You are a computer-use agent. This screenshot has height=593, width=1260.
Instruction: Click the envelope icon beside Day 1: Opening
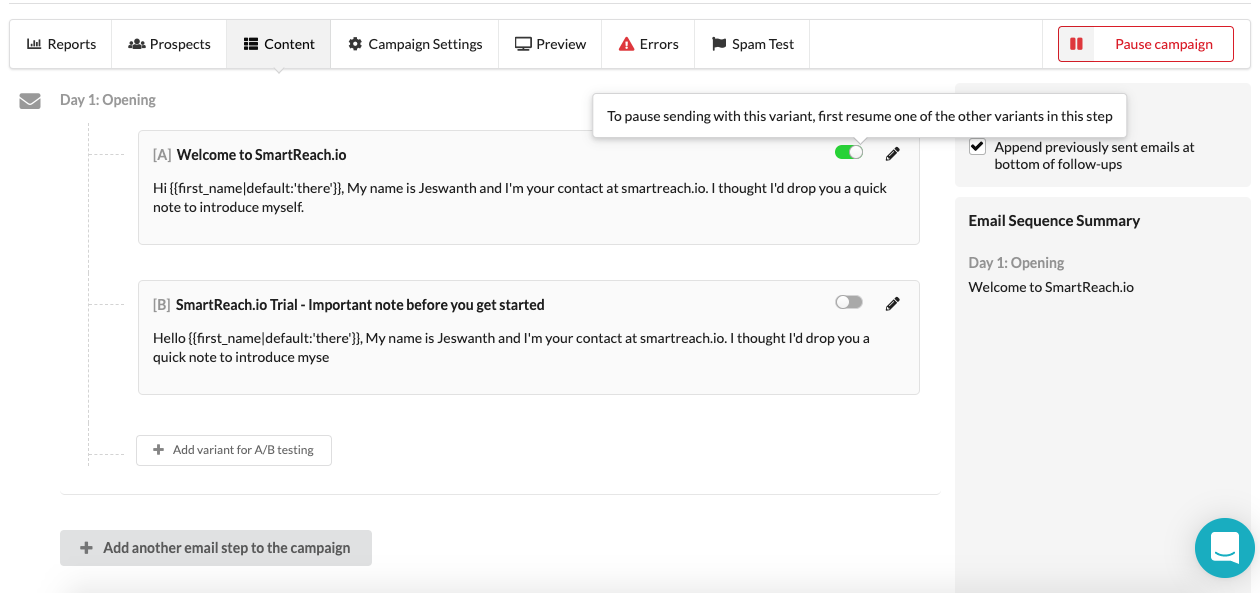pyautogui.click(x=30, y=101)
